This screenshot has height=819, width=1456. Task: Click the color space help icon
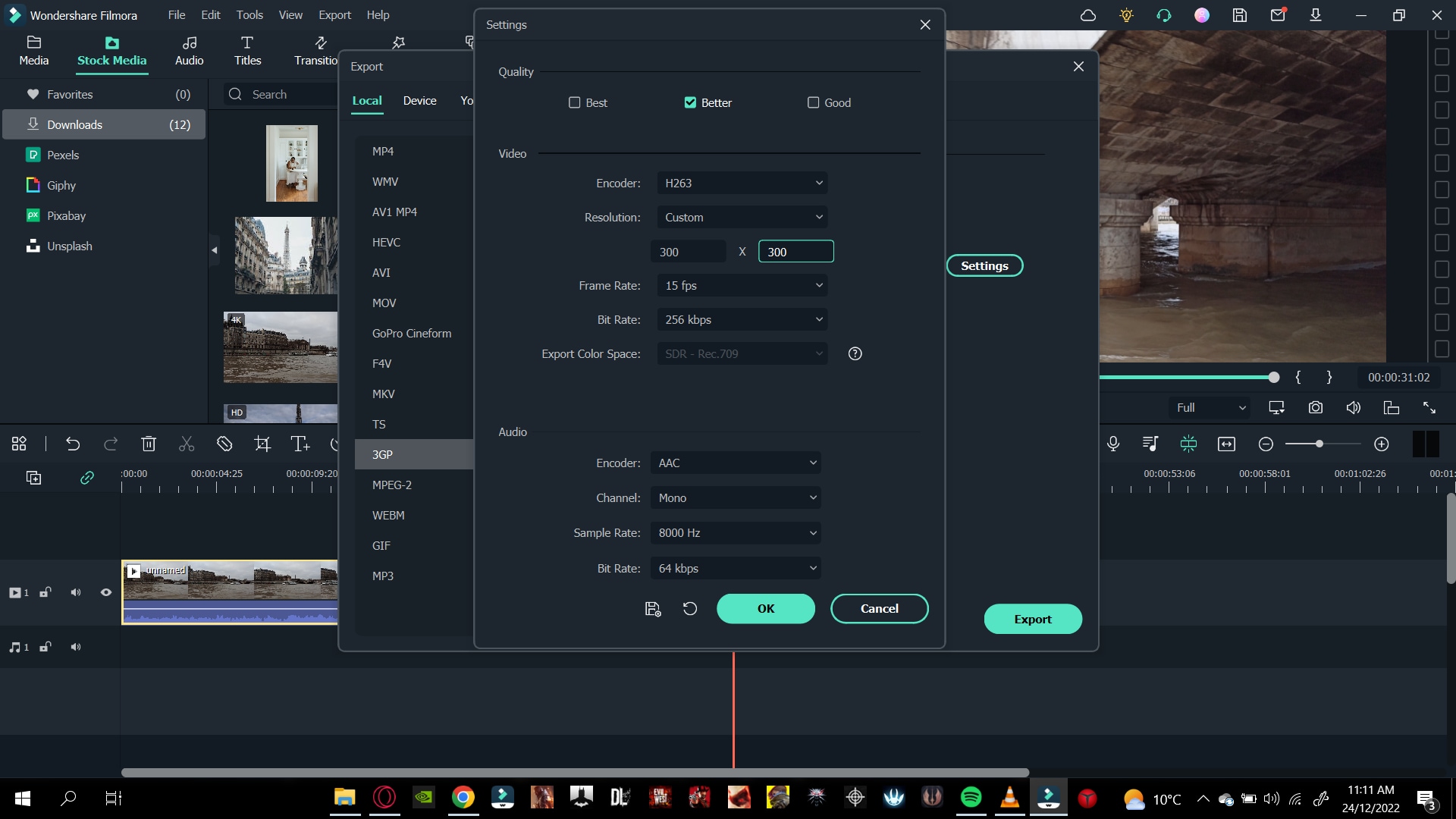click(855, 354)
